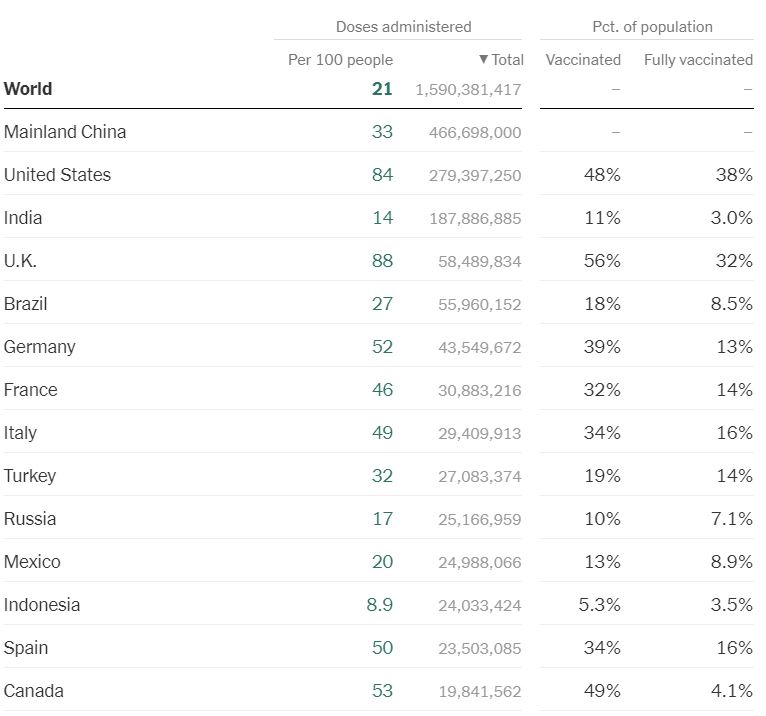Click the United States country name
766x716 pixels.
pyautogui.click(x=57, y=175)
